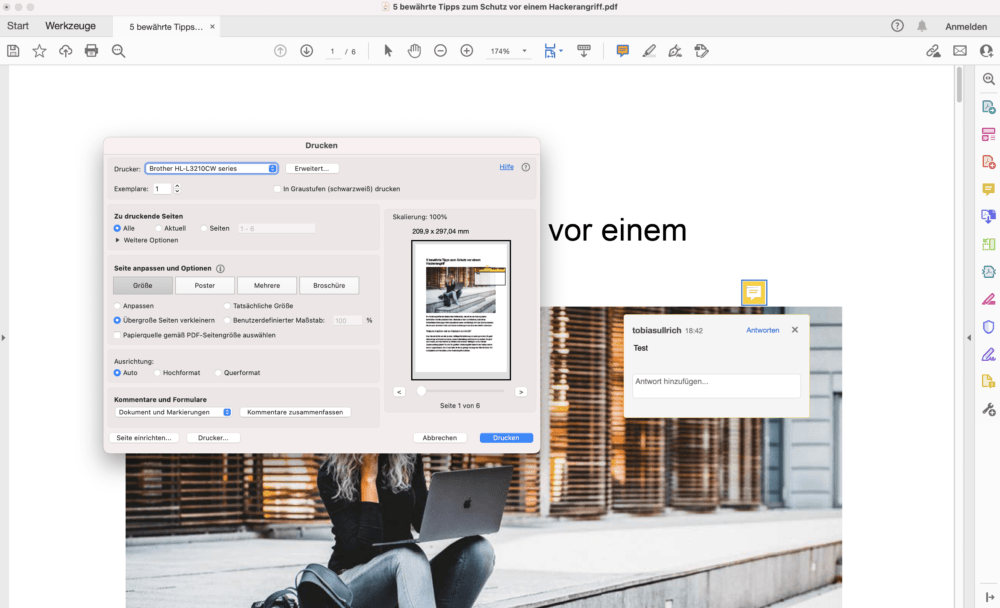Select Hochformat orientation

click(x=157, y=373)
